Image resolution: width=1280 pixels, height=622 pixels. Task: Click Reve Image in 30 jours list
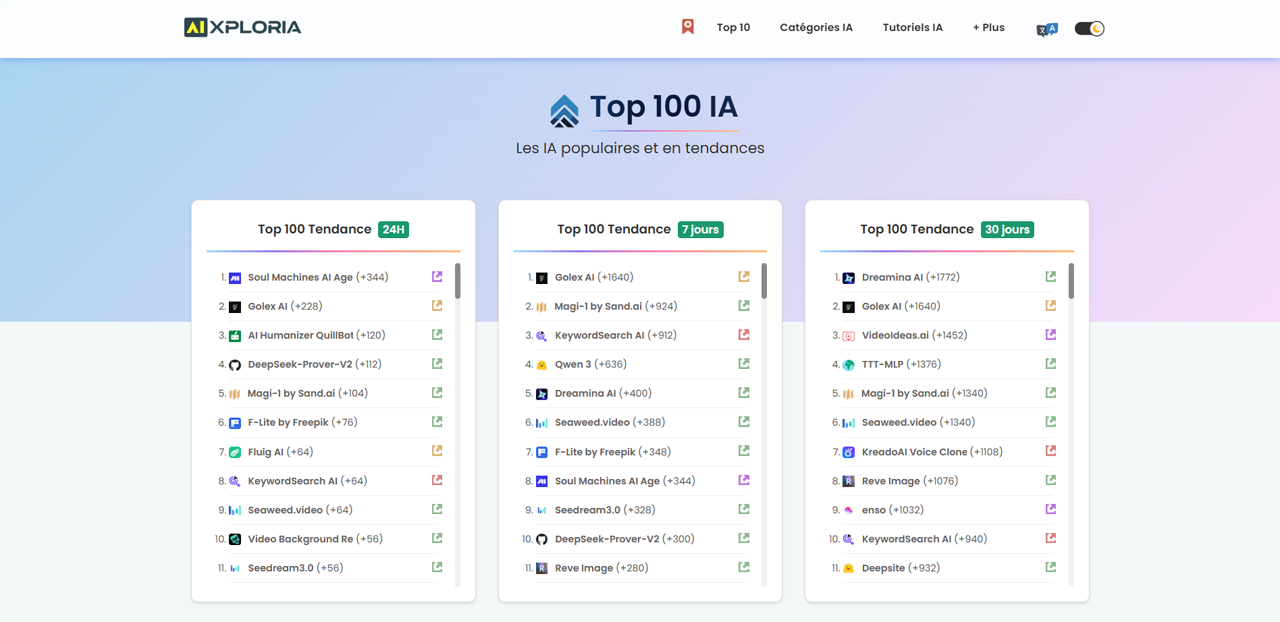click(891, 481)
